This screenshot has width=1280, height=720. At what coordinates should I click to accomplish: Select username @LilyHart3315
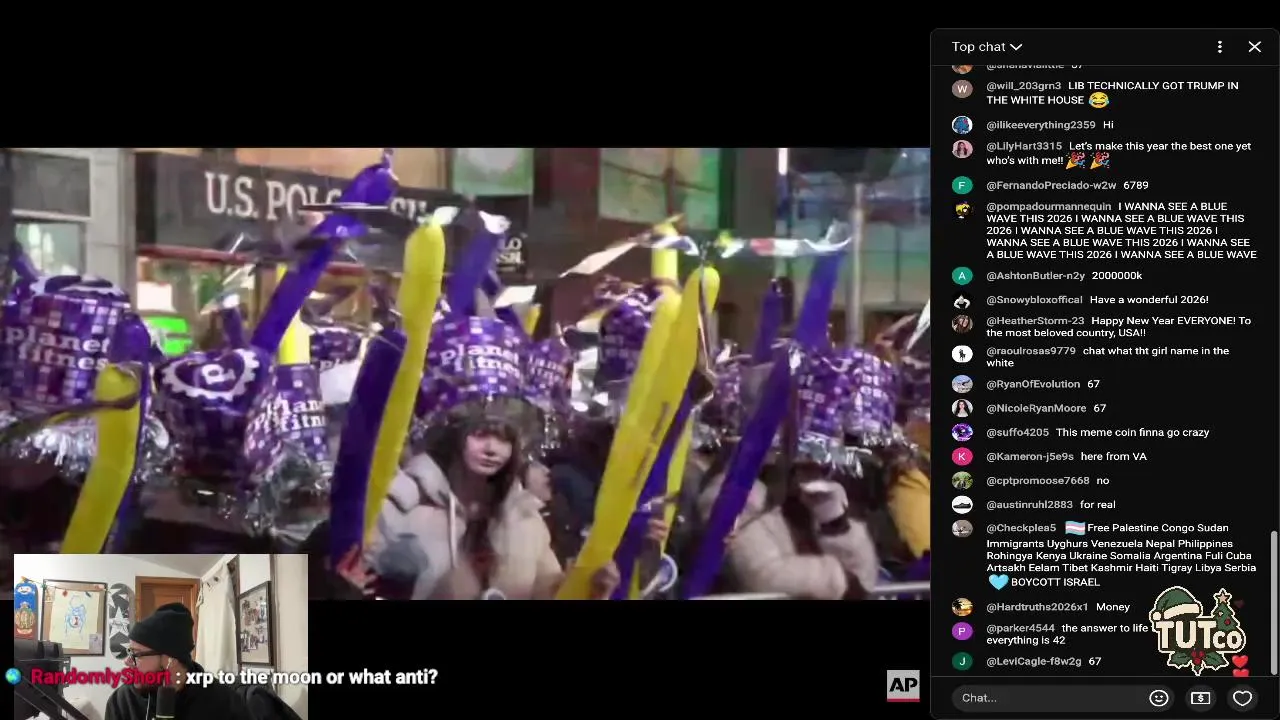click(x=1024, y=146)
